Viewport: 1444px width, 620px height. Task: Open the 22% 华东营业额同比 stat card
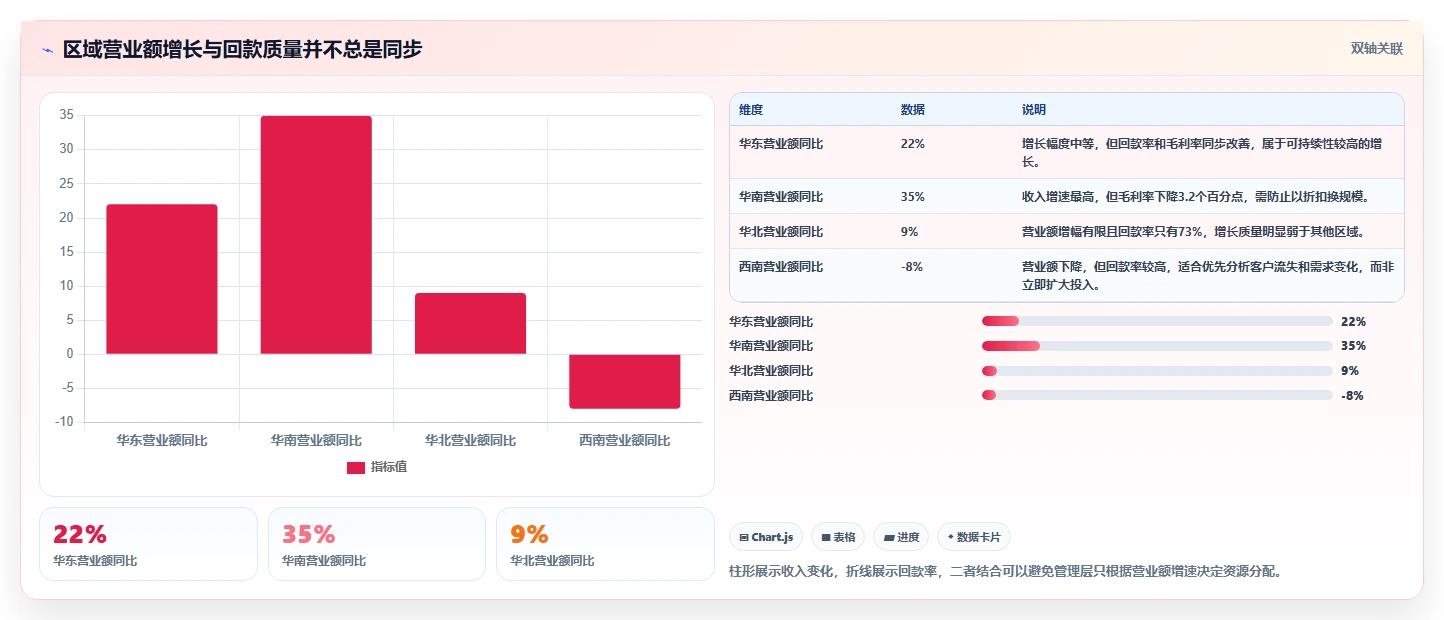coord(148,544)
